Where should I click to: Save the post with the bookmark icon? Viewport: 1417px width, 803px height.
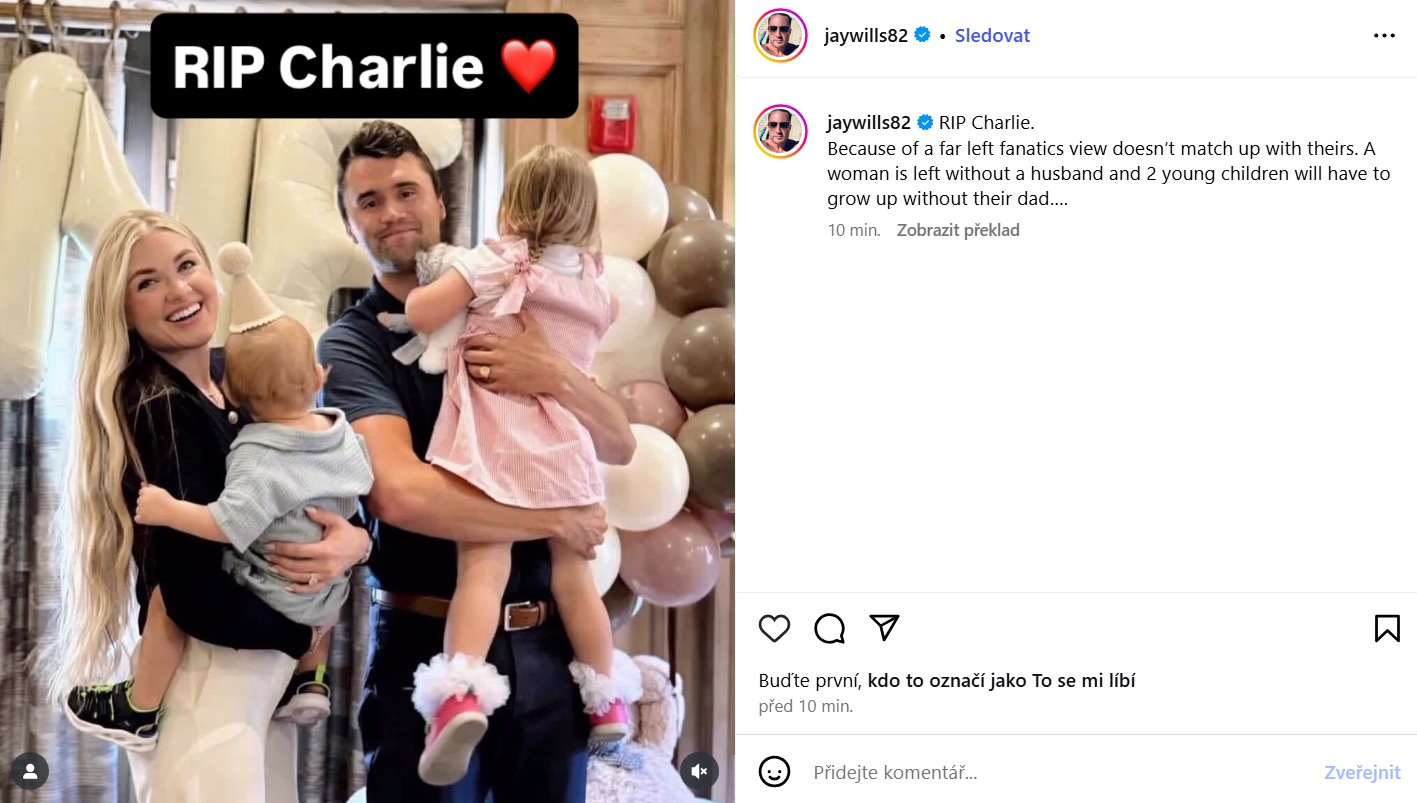[x=1387, y=628]
